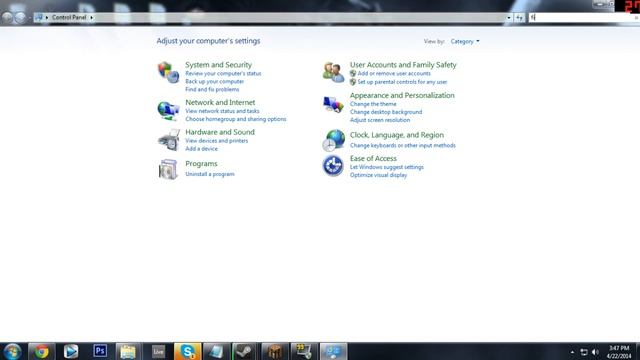Screen dimensions: 640x360
Task: Open Back up your computer link
Action: click(214, 81)
